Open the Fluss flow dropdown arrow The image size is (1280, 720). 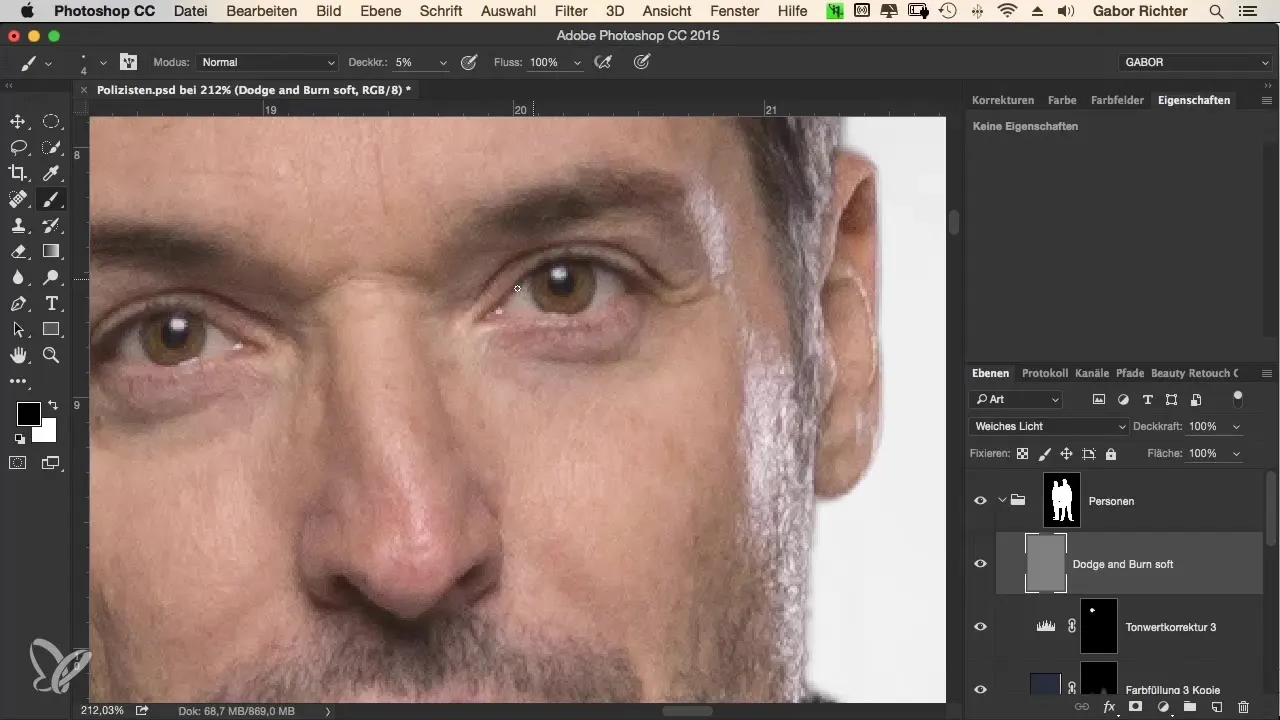[x=577, y=62]
